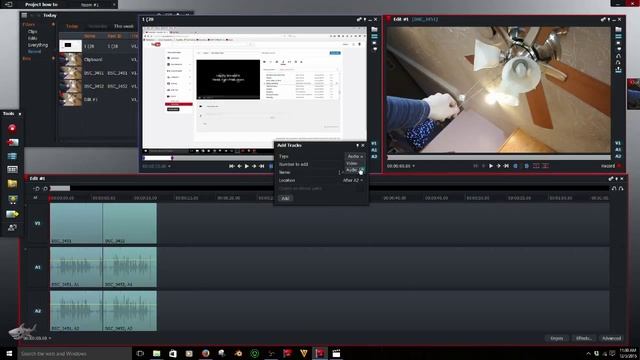Image resolution: width=640 pixels, height=360 pixels.
Task: Open the Location After A2 dropdown
Action: point(353,180)
